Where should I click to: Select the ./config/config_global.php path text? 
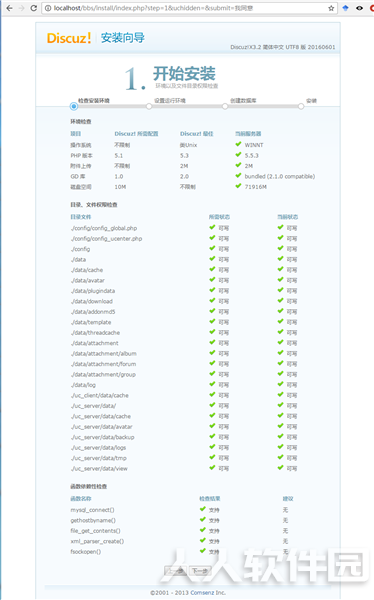click(104, 228)
